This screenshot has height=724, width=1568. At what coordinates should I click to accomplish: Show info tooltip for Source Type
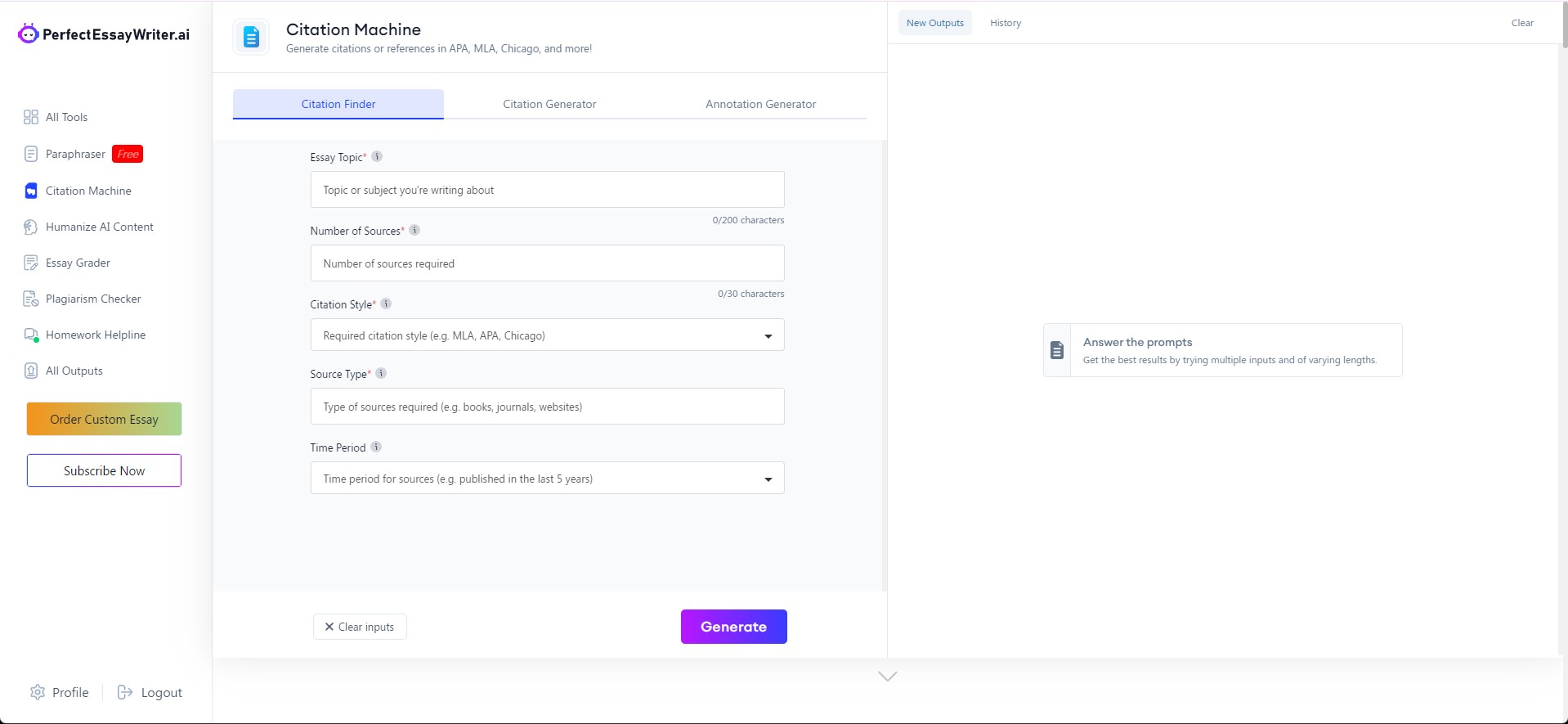pos(381,373)
